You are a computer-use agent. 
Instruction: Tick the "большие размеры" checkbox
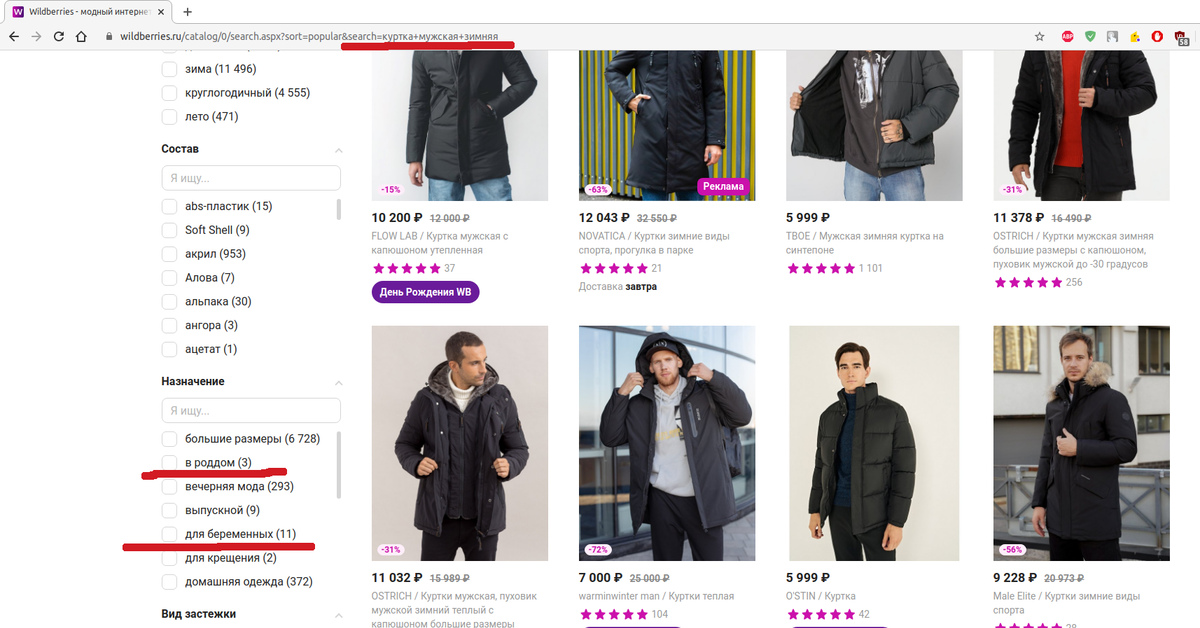click(x=169, y=439)
